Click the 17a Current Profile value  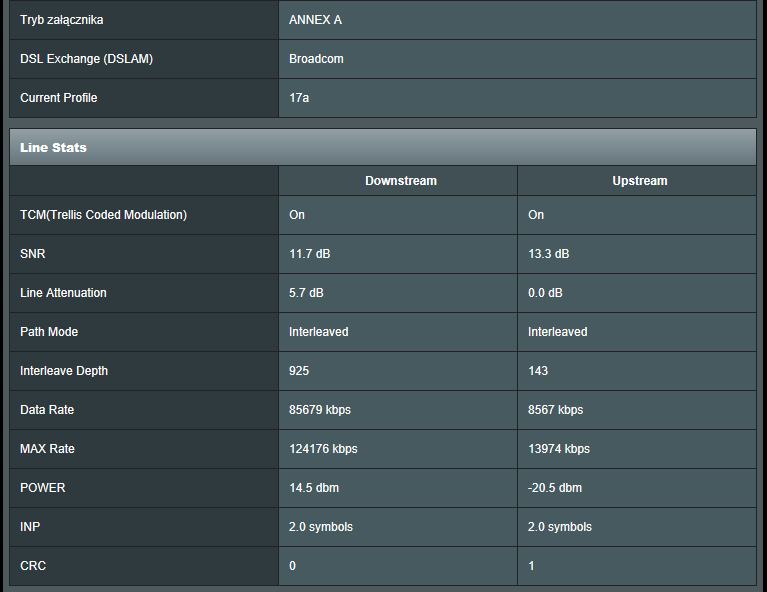pyautogui.click(x=298, y=98)
